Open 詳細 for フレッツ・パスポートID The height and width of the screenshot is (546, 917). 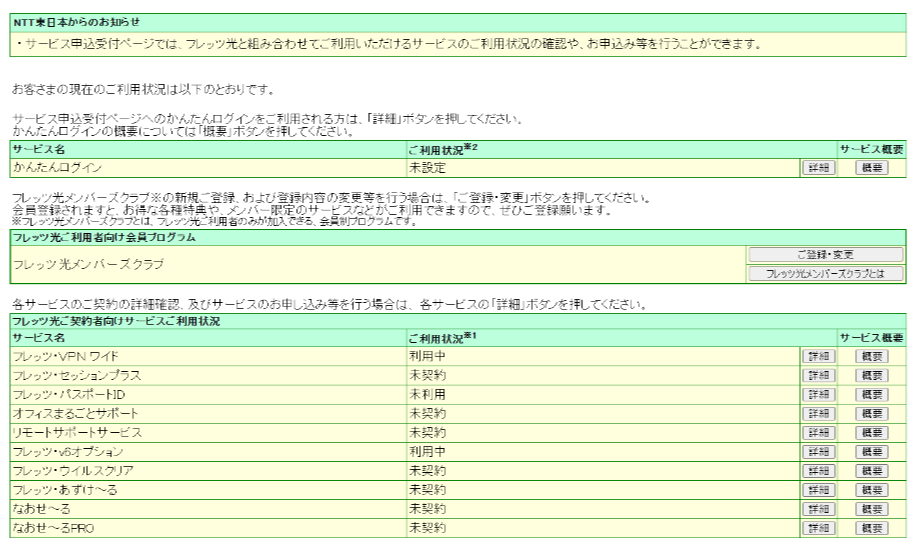click(x=819, y=395)
